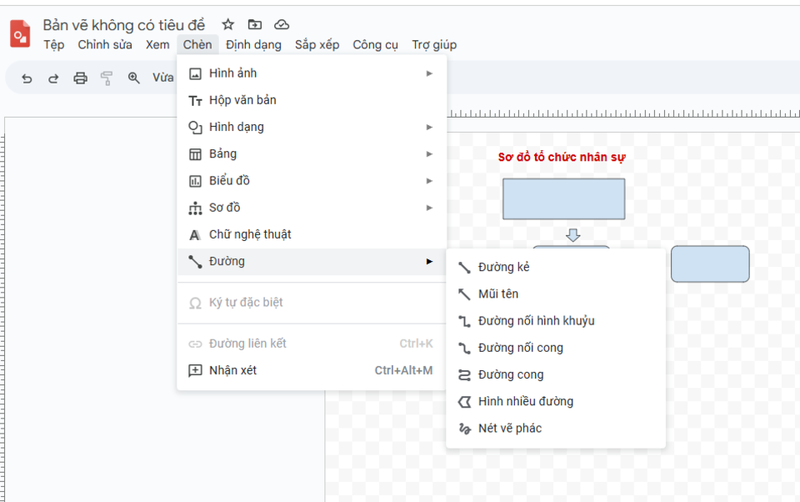Image resolution: width=800 pixels, height=502 pixels.
Task: Click the Mũi tên arrow icon
Action: pyautogui.click(x=464, y=294)
